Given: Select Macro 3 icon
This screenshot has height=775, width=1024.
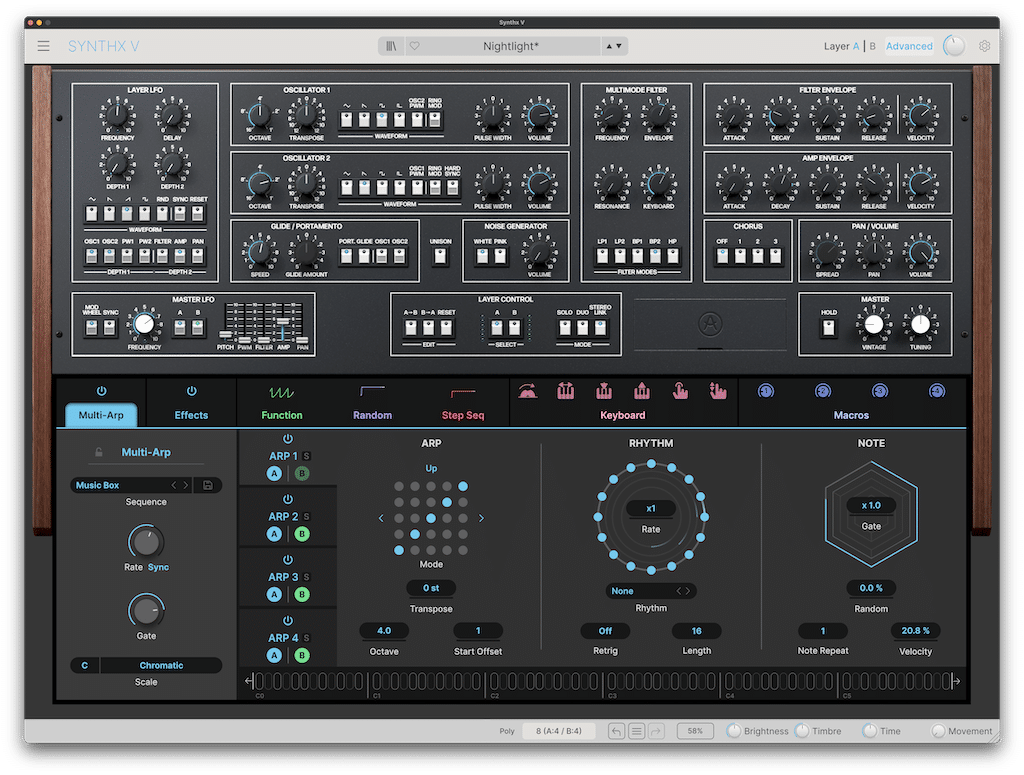Looking at the screenshot, I should 880,391.
